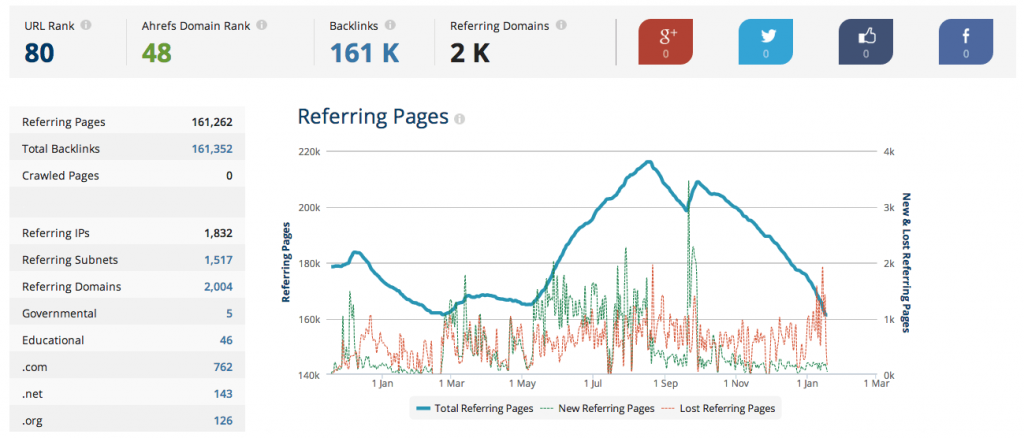This screenshot has height=438, width=1024.
Task: Open .net domains count 143
Action: [x=223, y=394]
